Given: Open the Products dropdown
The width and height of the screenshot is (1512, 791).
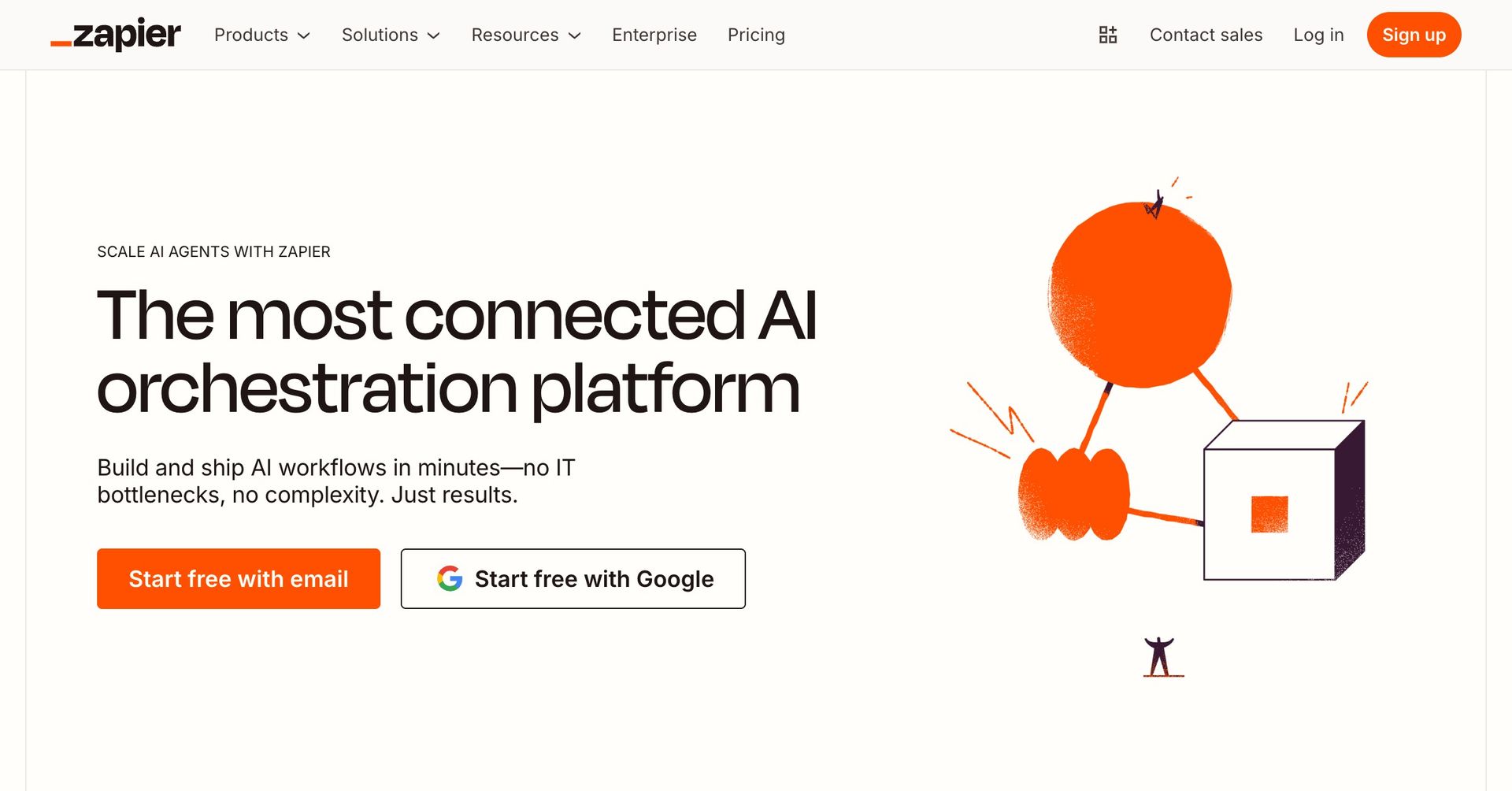Looking at the screenshot, I should point(251,35).
